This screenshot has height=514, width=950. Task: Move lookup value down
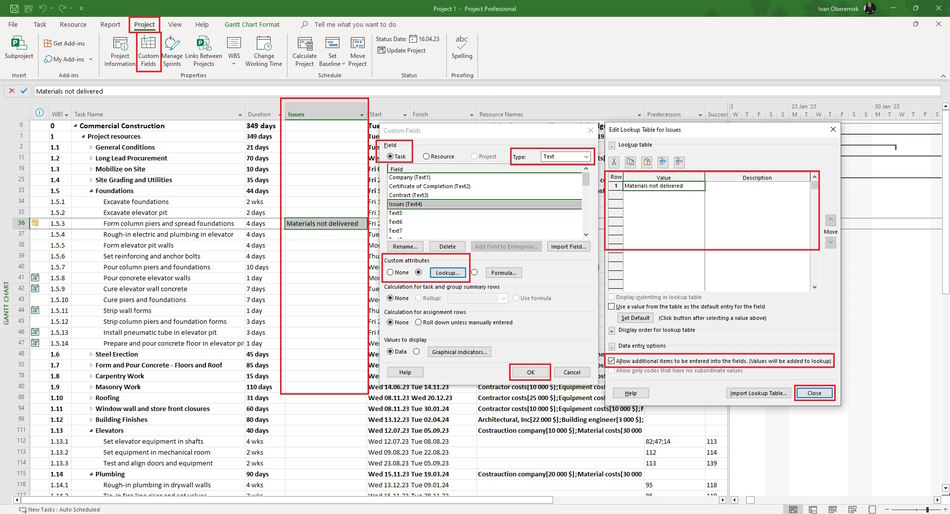click(830, 242)
